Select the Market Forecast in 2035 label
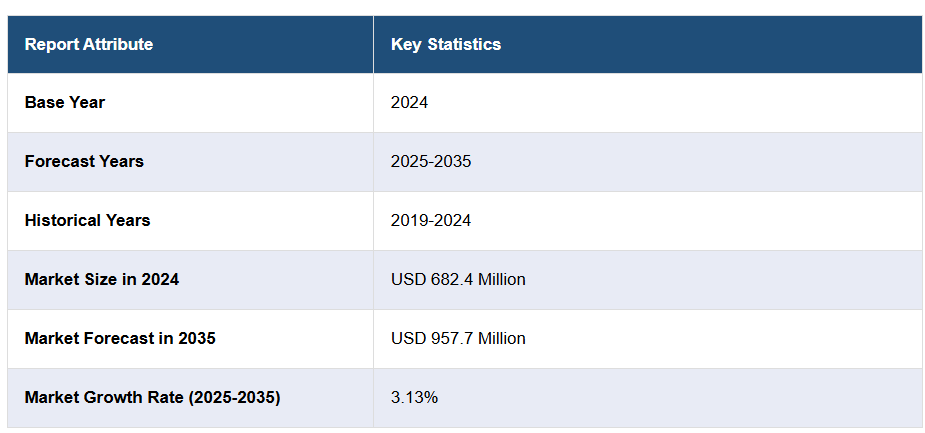 coord(120,338)
